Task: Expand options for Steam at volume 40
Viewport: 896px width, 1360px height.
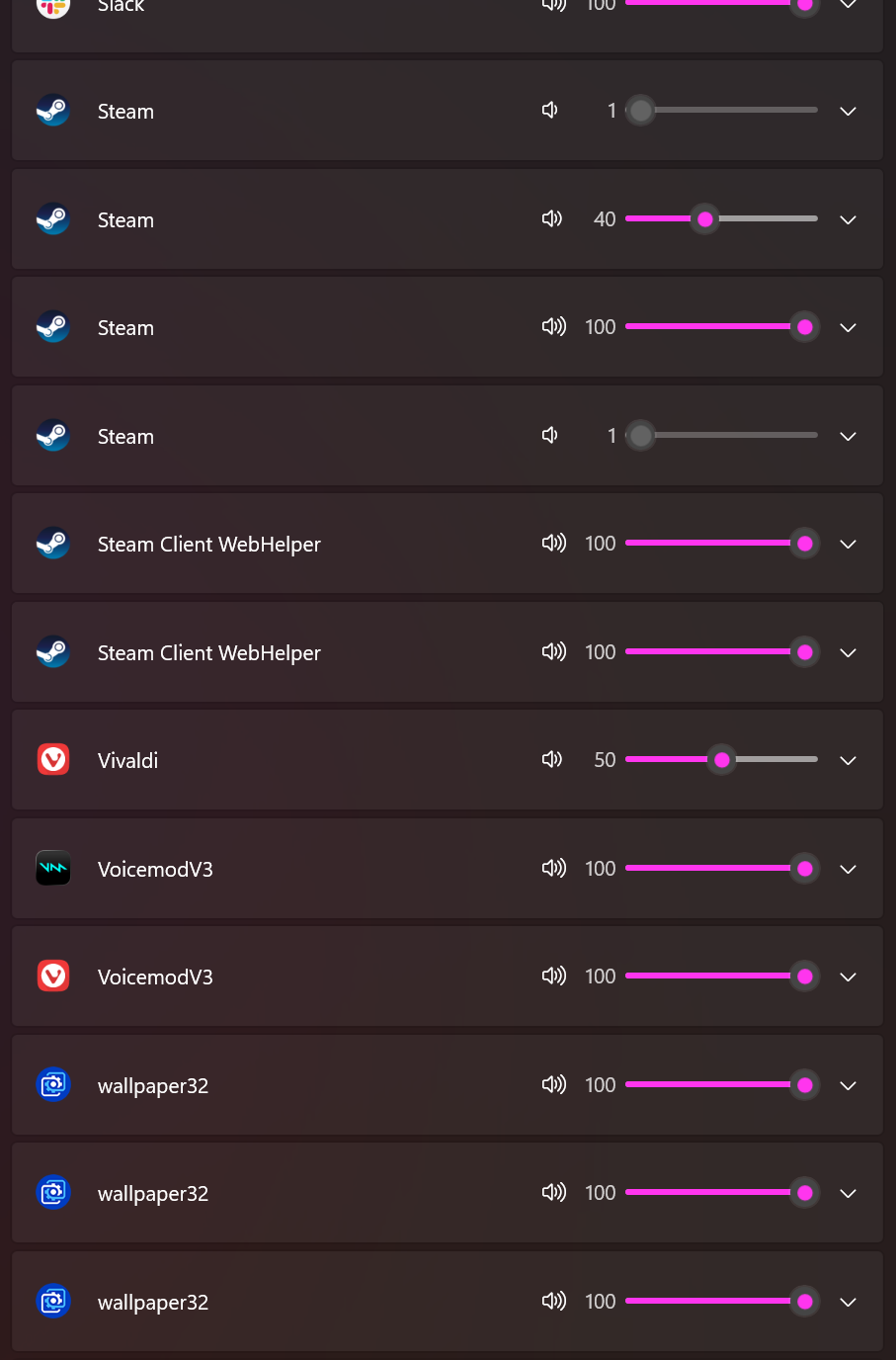Action: (x=848, y=219)
